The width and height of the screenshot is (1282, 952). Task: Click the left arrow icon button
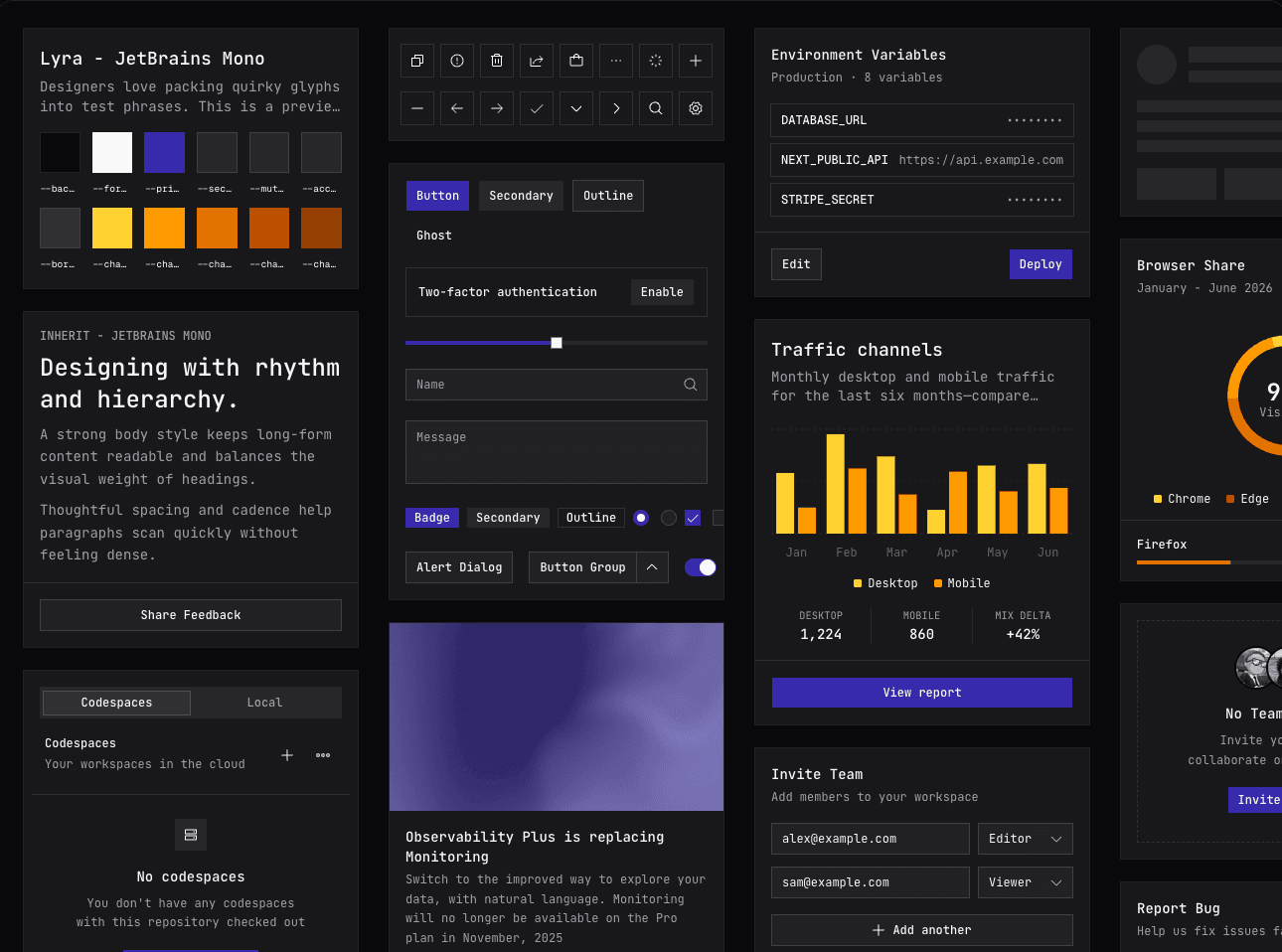(457, 108)
